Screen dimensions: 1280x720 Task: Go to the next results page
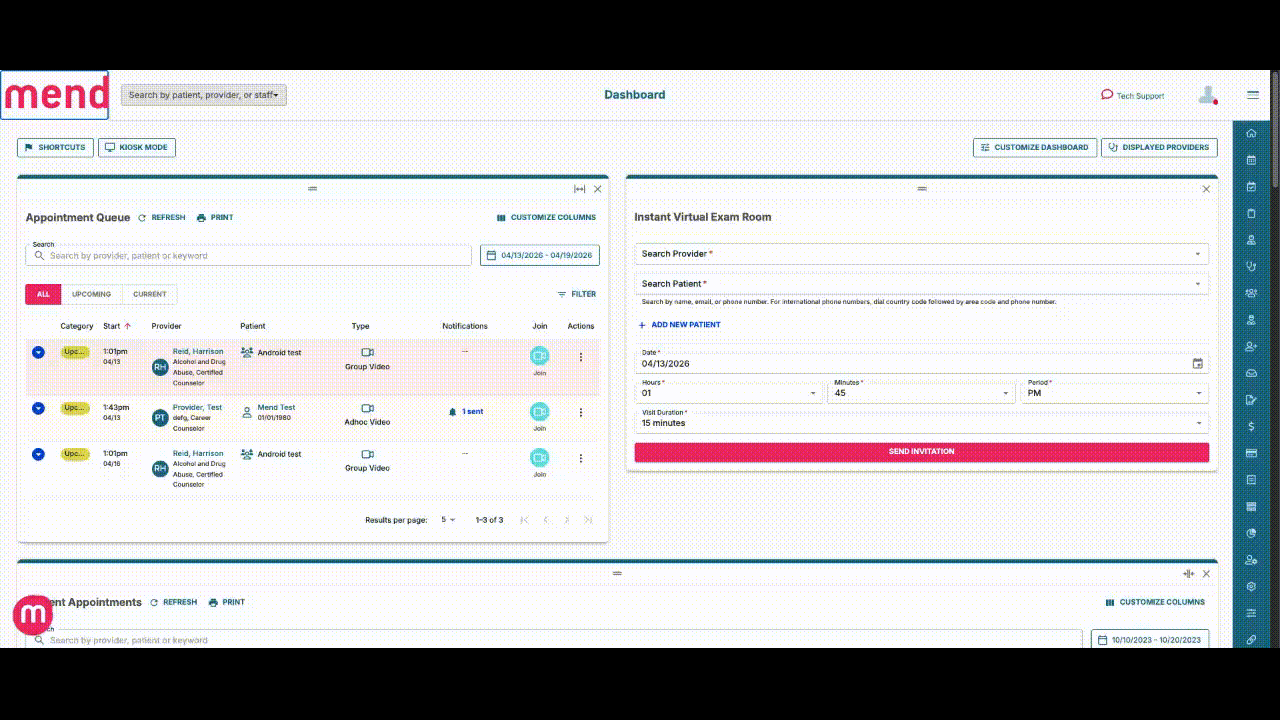pos(567,520)
